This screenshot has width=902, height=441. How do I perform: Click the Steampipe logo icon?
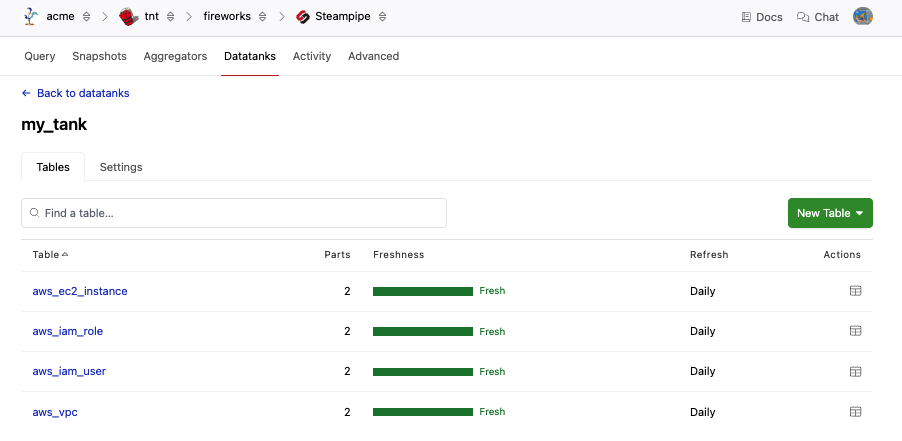pyautogui.click(x=302, y=16)
